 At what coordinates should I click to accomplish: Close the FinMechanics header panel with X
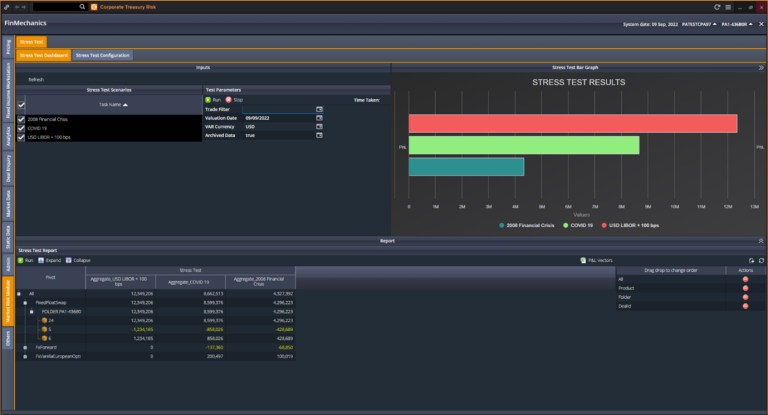761,24
